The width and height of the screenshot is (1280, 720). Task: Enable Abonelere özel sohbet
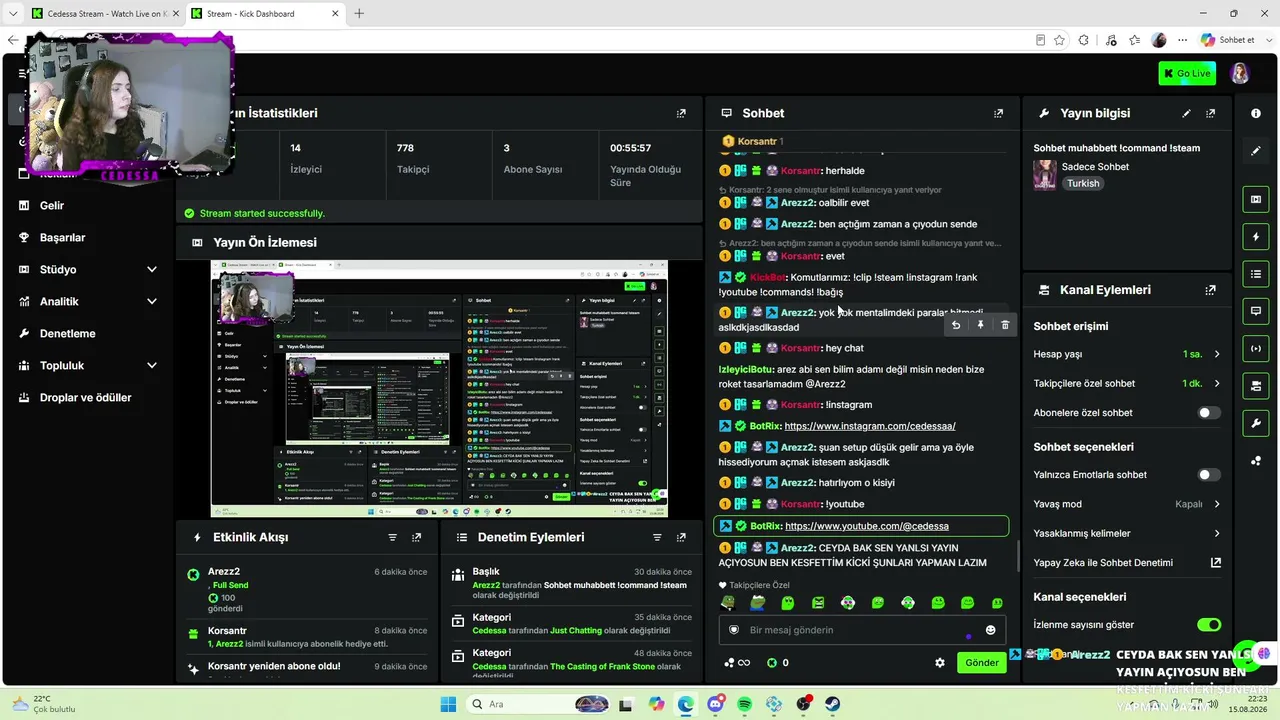click(1209, 412)
